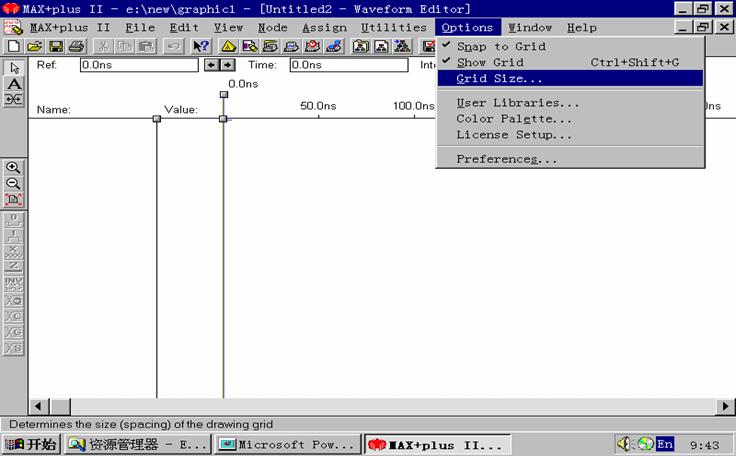Choose the selection arrow tool
This screenshot has height=456, width=736.
pos(14,68)
